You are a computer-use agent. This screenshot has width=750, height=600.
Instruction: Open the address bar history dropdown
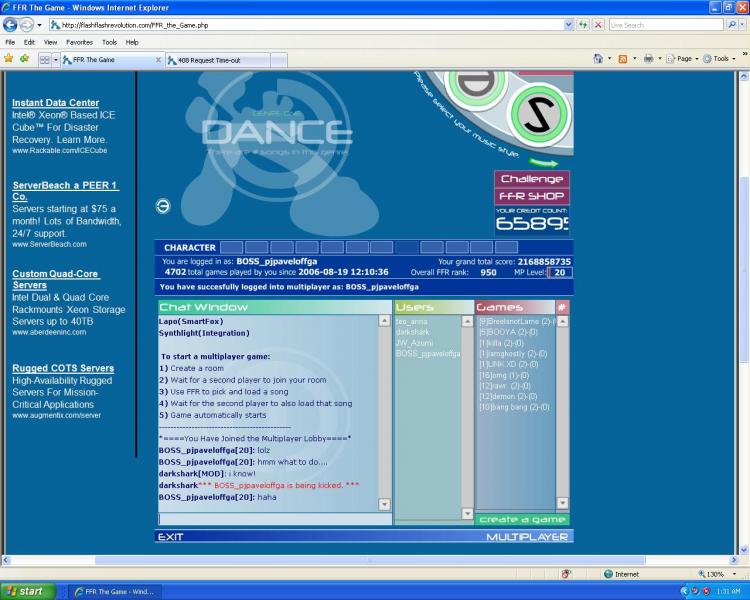[x=568, y=25]
